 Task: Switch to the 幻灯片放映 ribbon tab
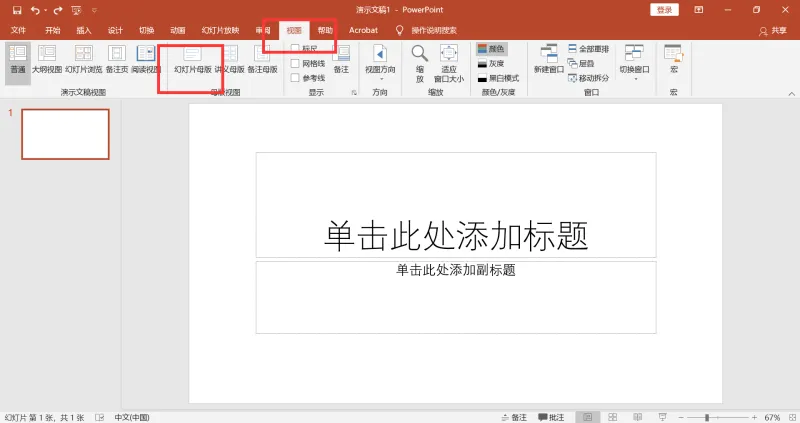pos(220,30)
